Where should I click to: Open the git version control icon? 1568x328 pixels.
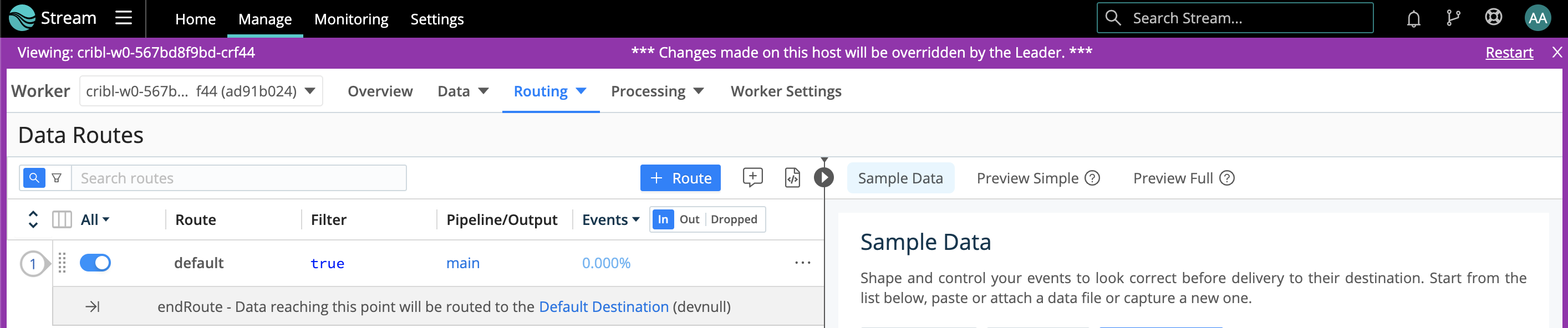tap(1453, 18)
